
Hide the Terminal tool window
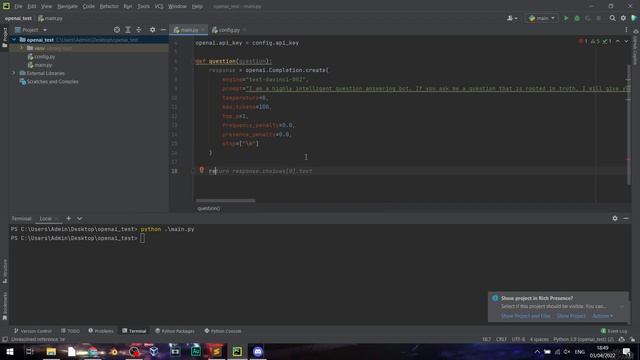coord(626,218)
